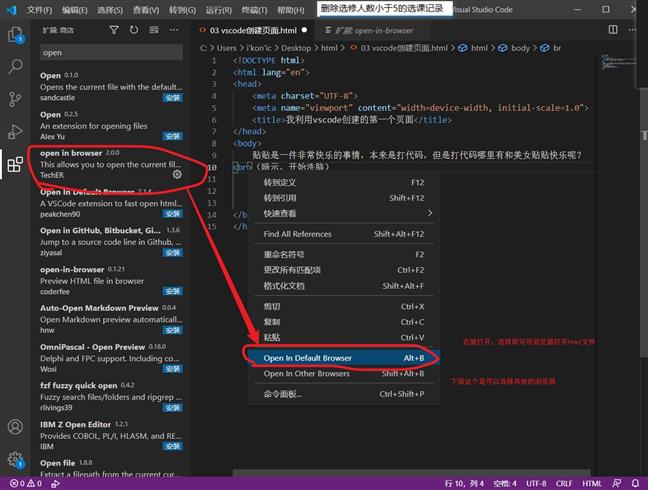Open the 编辑(E) menu
The image size is (648, 490).
(74, 10)
